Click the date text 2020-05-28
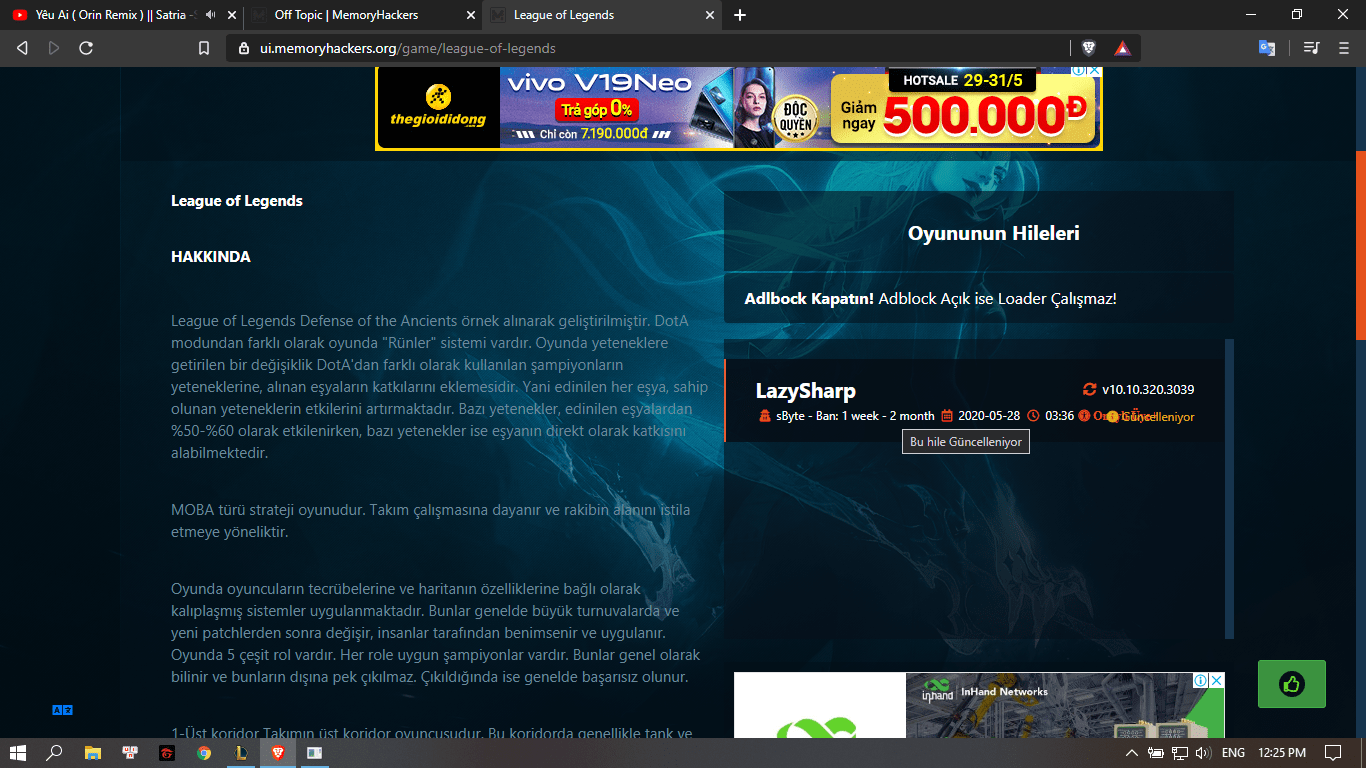The image size is (1366, 768). [989, 416]
